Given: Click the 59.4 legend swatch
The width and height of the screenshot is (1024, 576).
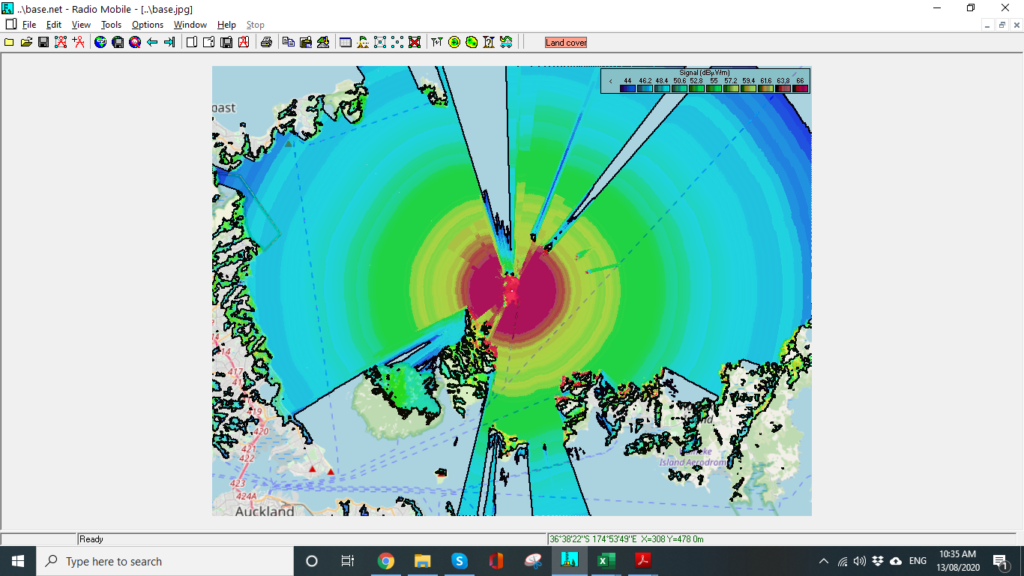Looking at the screenshot, I should [748, 88].
